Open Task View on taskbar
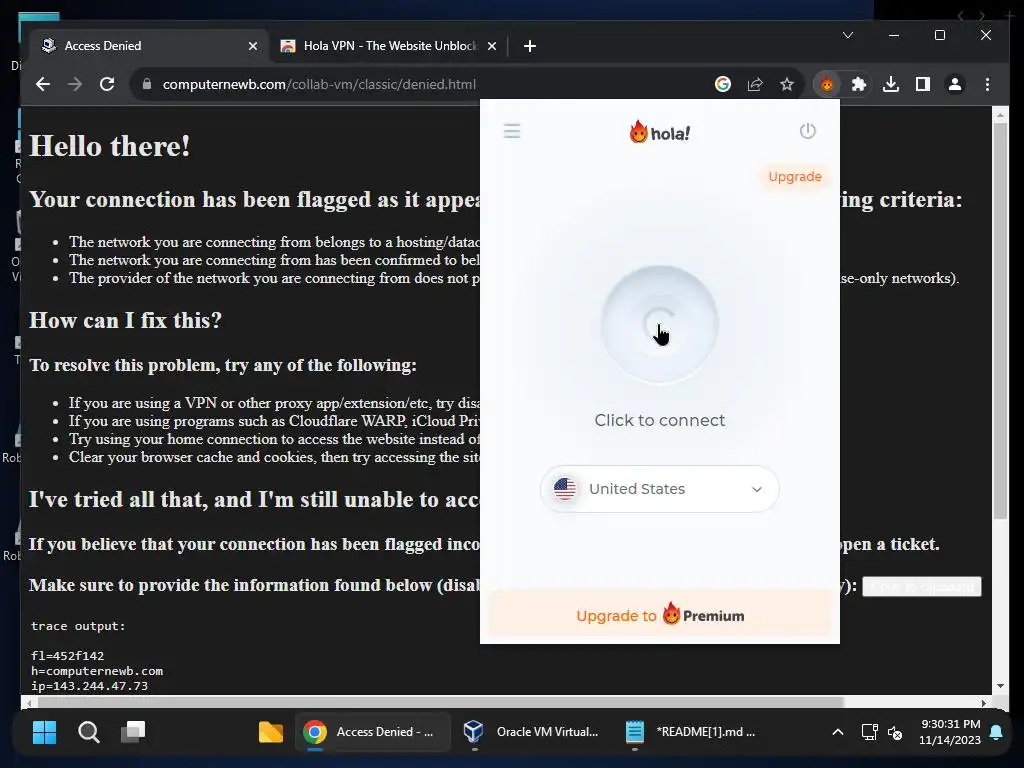The width and height of the screenshot is (1024, 768). click(133, 732)
